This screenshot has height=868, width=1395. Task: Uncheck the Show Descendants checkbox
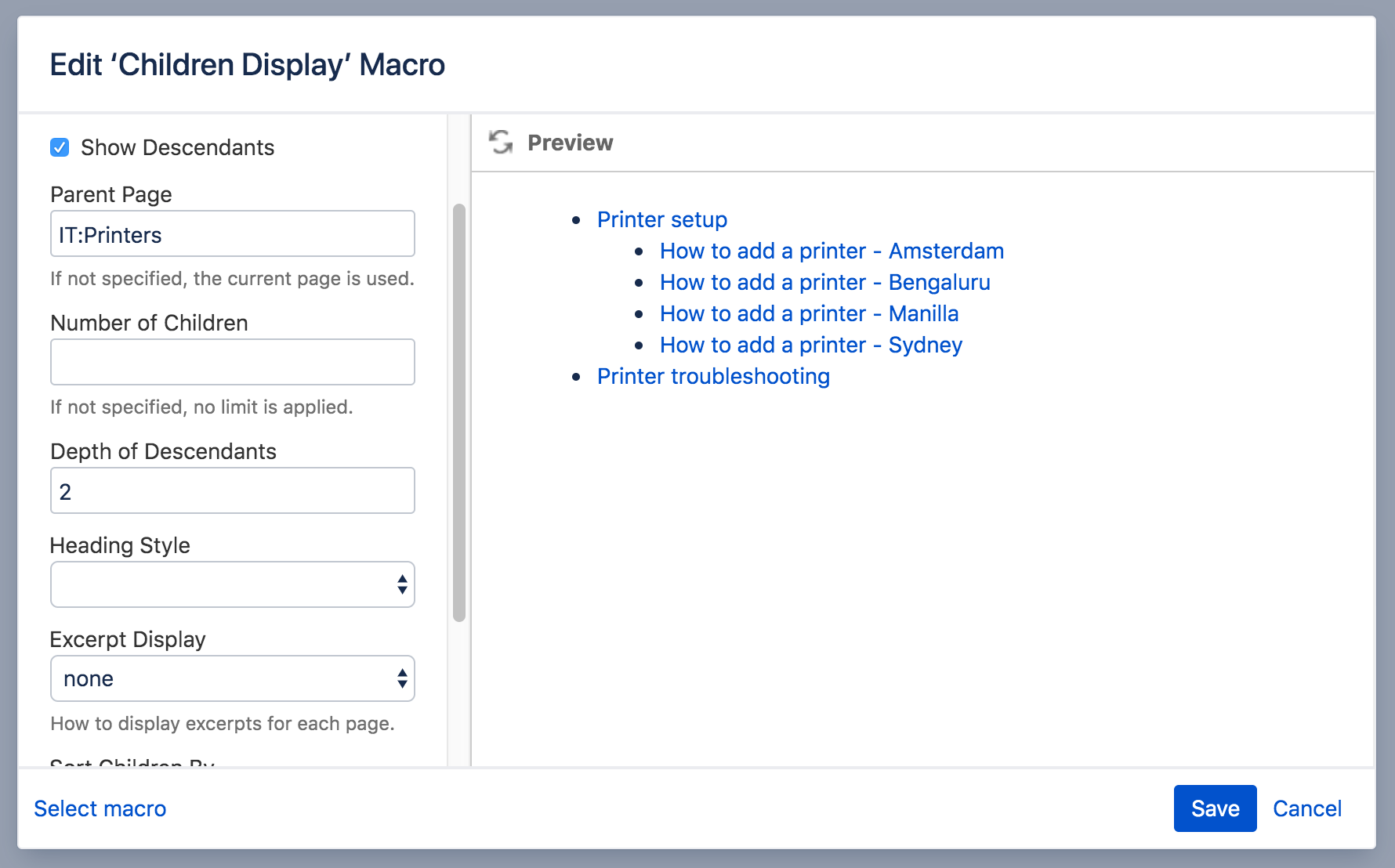point(60,147)
